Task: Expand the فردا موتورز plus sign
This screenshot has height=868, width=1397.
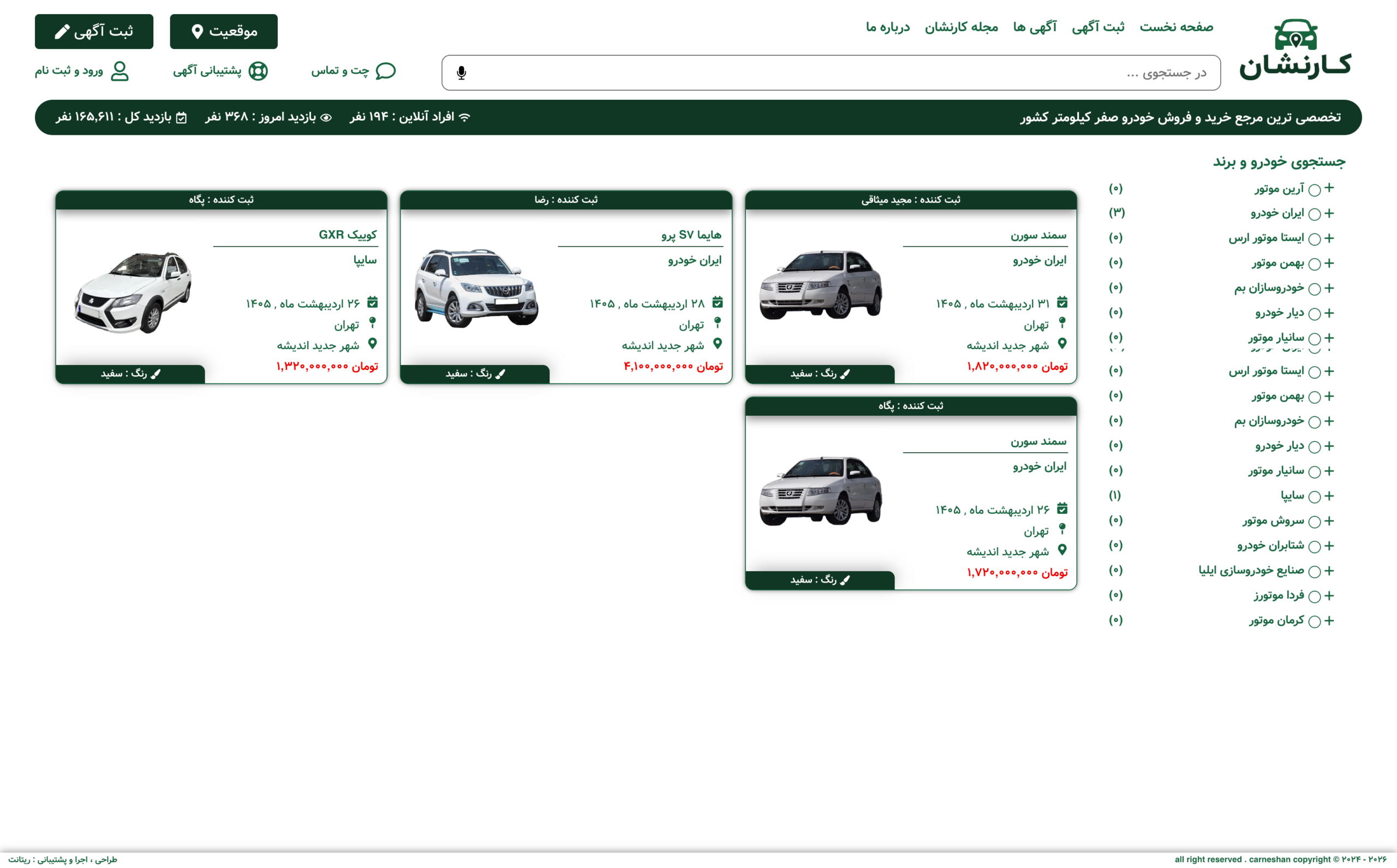Action: [x=1329, y=595]
